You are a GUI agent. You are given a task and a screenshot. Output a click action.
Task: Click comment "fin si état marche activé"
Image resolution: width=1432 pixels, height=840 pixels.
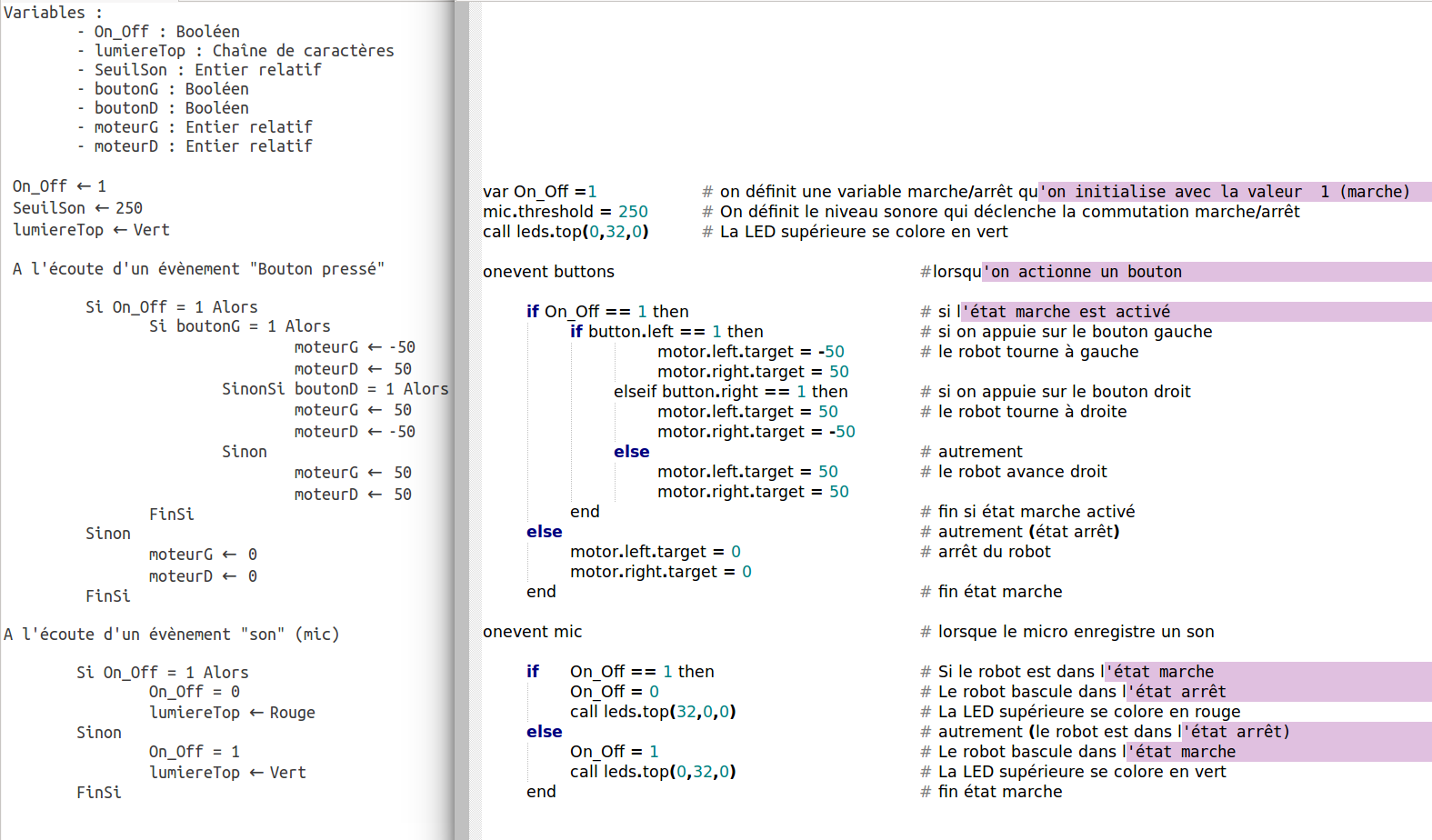pos(1027,512)
